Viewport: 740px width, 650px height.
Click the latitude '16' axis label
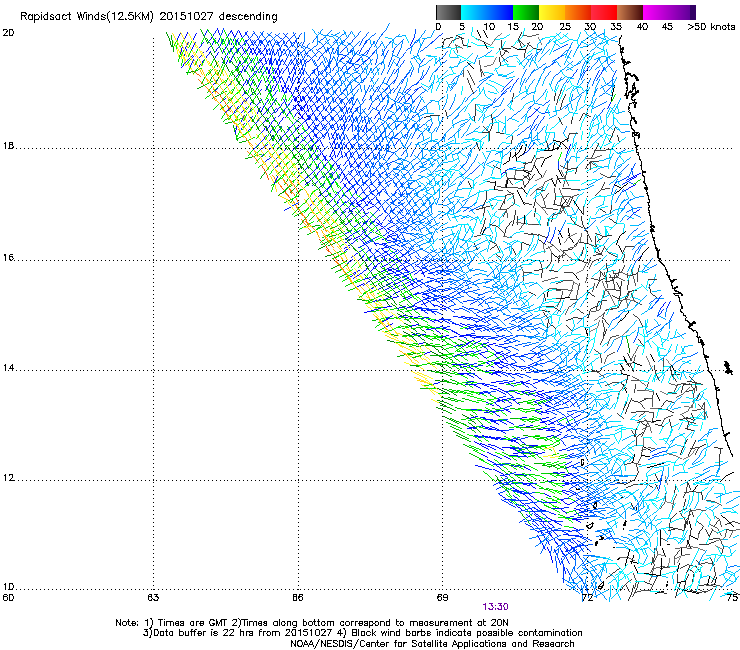[8, 257]
